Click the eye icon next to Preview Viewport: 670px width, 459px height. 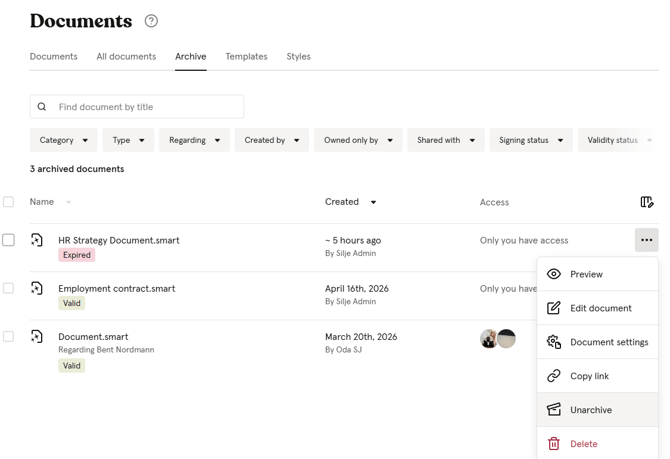click(554, 274)
